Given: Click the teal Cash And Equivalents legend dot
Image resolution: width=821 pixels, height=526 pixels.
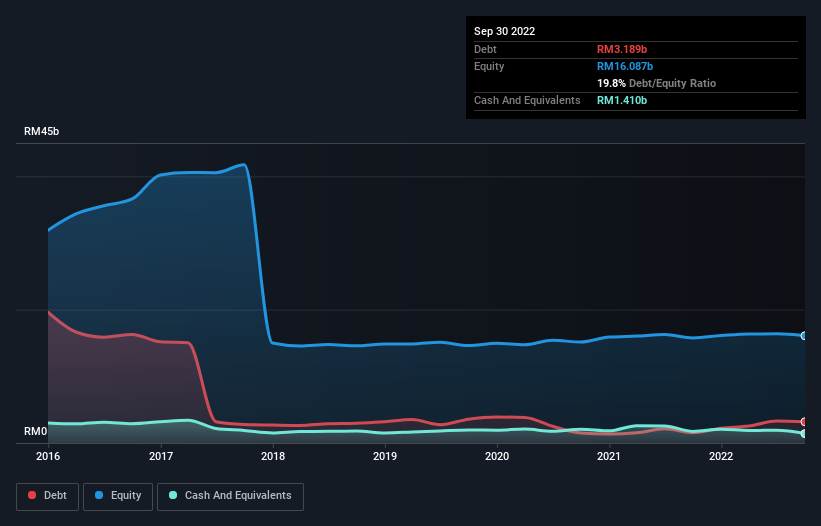Looking at the screenshot, I should pyautogui.click(x=173, y=495).
